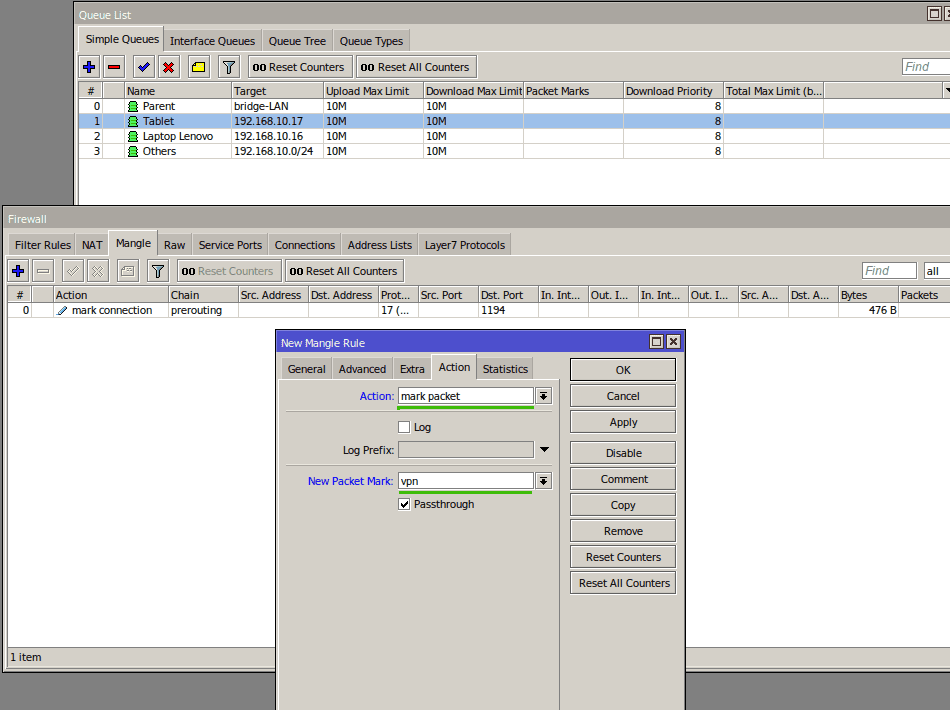Open the filter funnel in Firewall window
Image resolution: width=950 pixels, height=710 pixels.
pyautogui.click(x=158, y=271)
